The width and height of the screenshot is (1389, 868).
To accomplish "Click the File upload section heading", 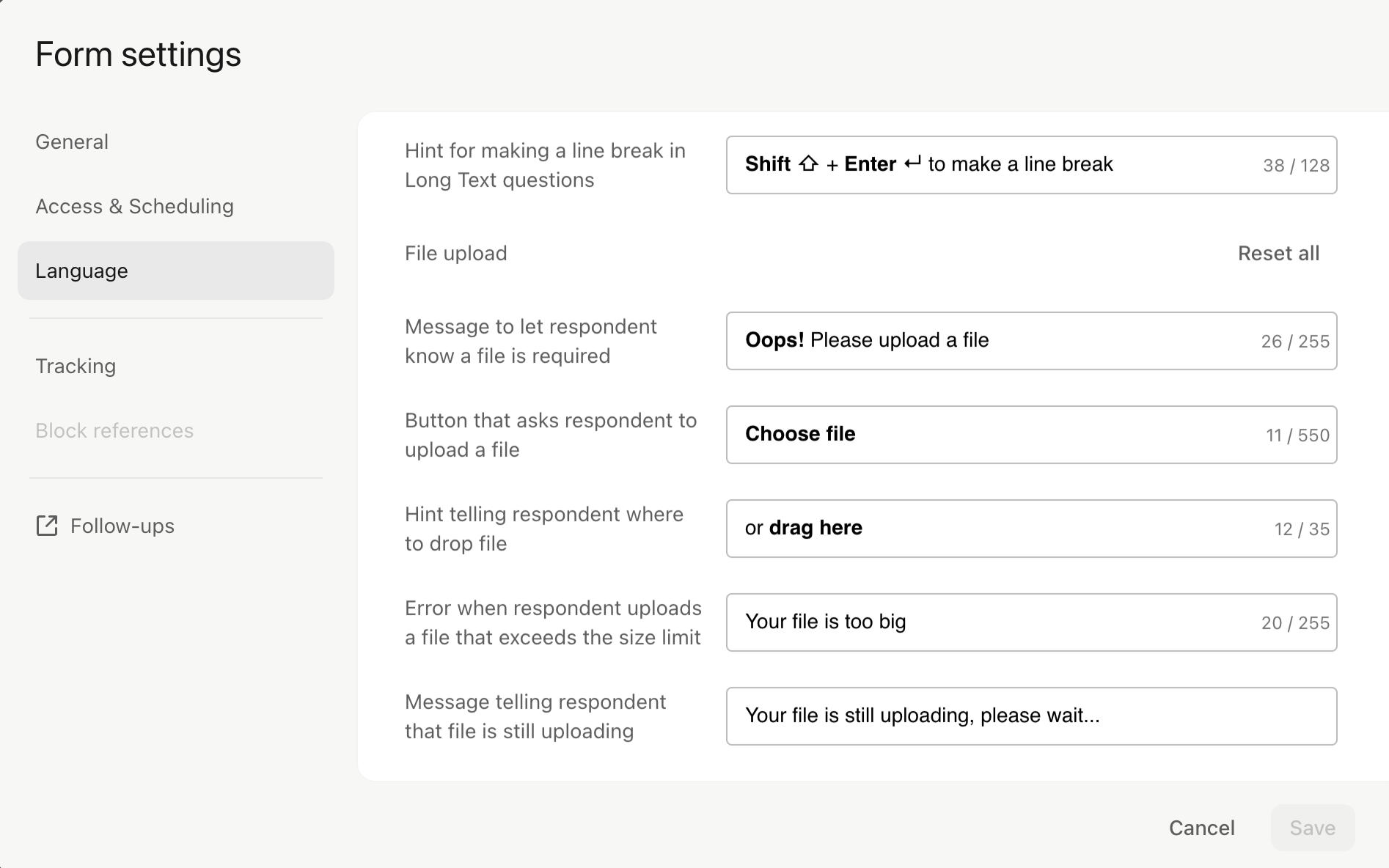I will click(455, 253).
